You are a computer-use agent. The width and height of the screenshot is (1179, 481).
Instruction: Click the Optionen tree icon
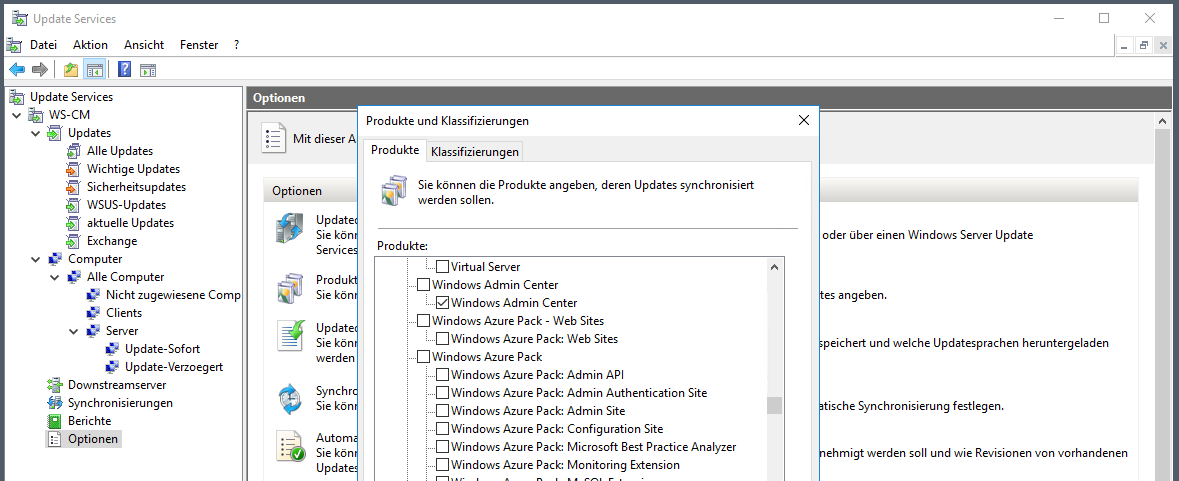[54, 439]
